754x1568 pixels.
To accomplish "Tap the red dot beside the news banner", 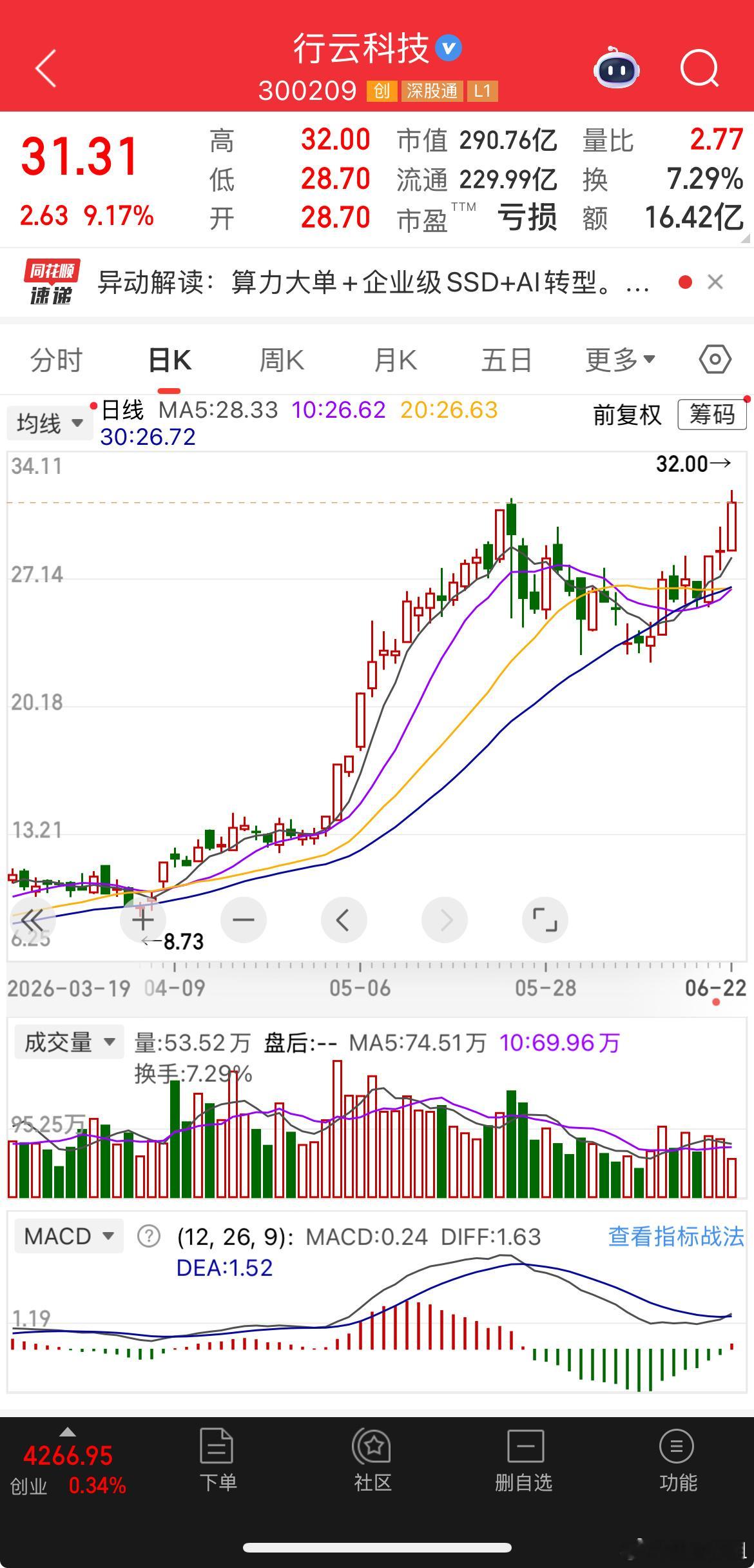I will pos(686,282).
